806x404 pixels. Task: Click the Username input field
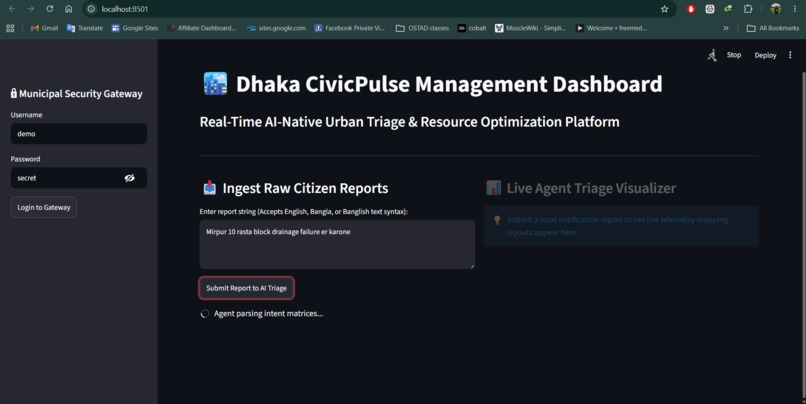[79, 134]
